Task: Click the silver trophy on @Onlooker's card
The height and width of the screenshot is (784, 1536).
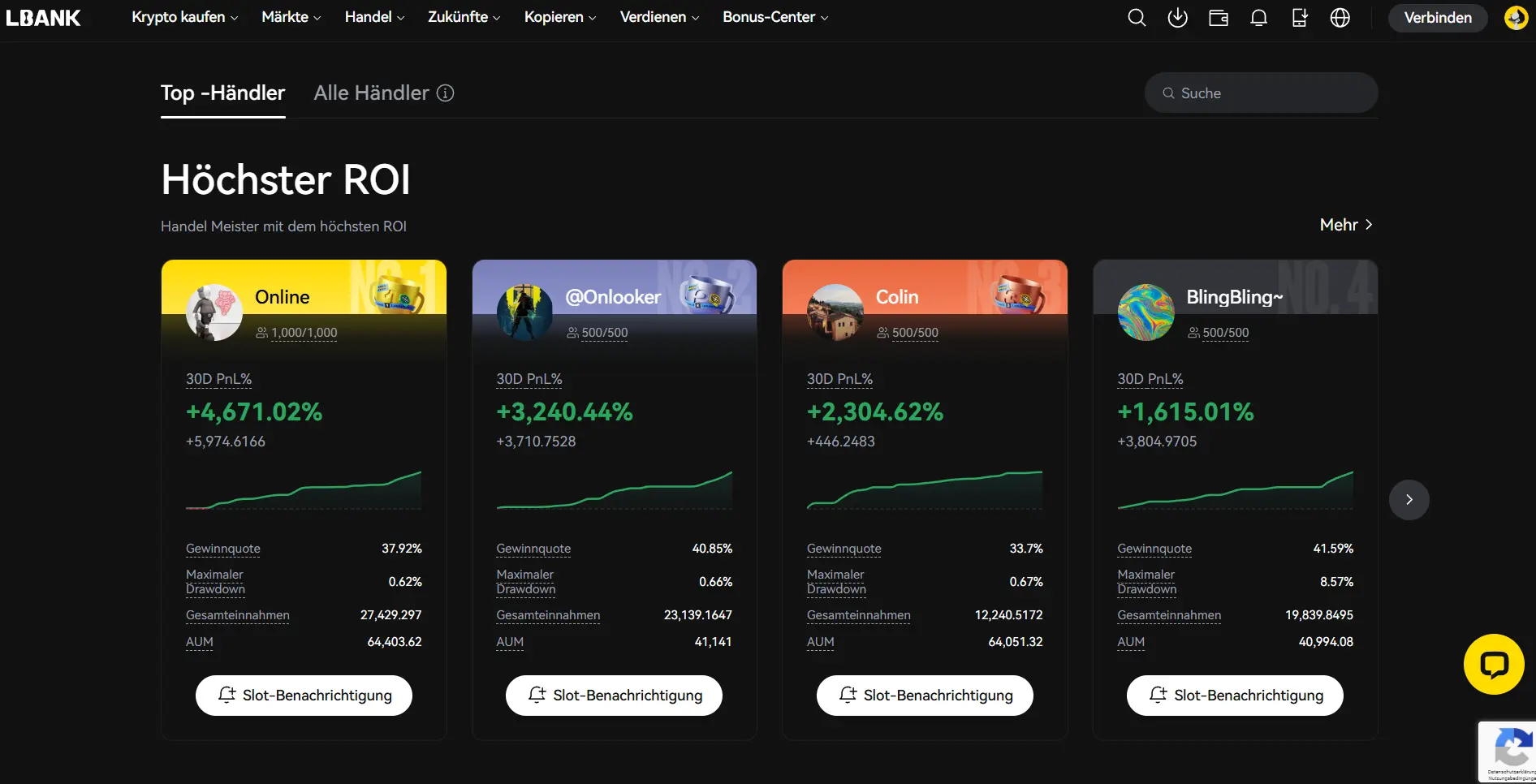Action: 706,294
